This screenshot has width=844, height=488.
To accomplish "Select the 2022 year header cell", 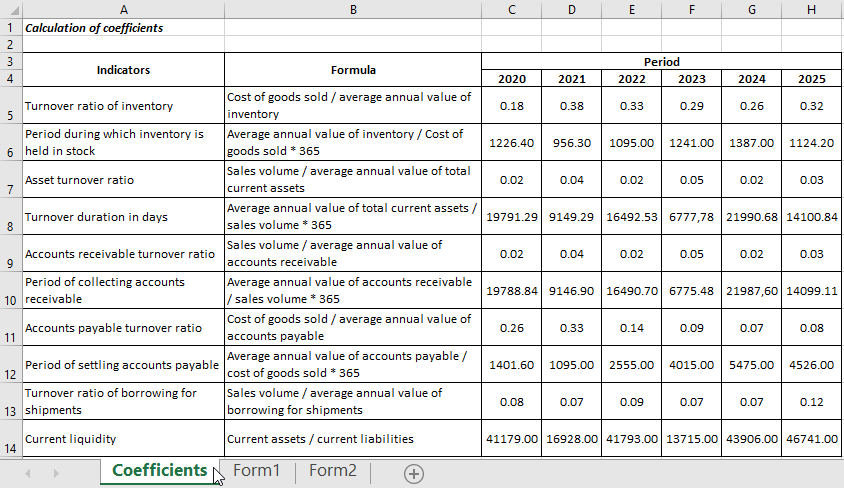I will (631, 79).
